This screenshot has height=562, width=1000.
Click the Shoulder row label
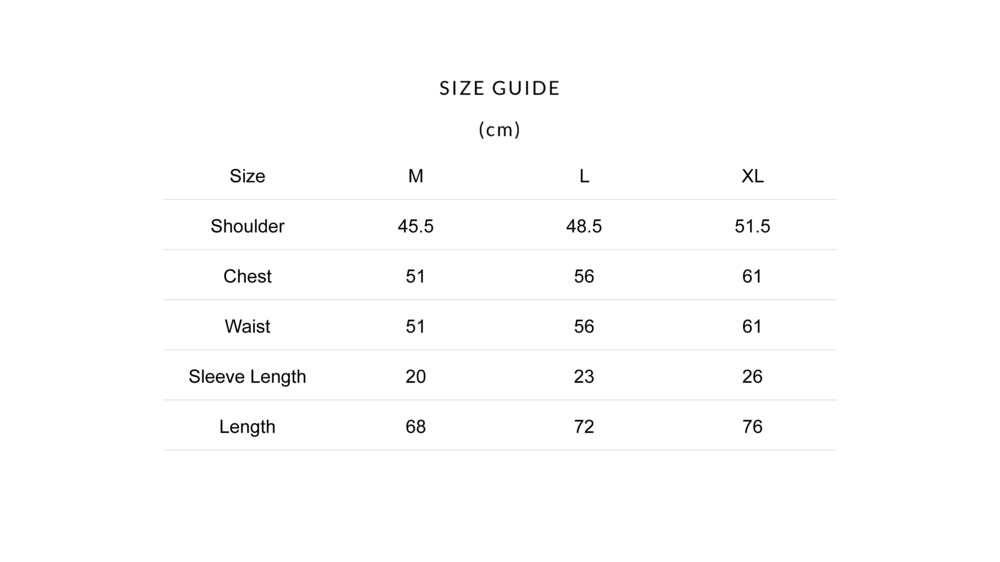[x=247, y=226]
